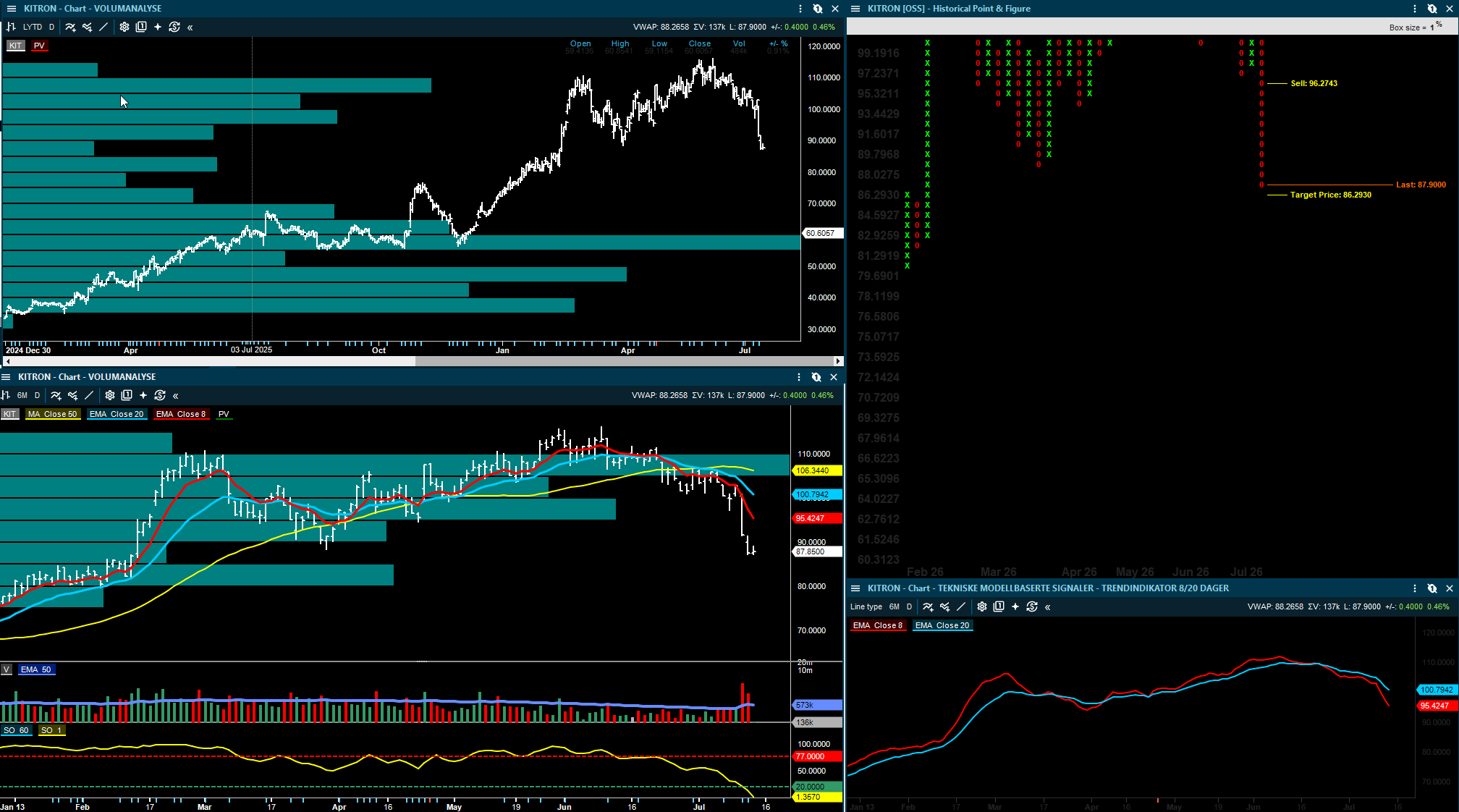Open LYTD period selector in top chart

[x=33, y=27]
